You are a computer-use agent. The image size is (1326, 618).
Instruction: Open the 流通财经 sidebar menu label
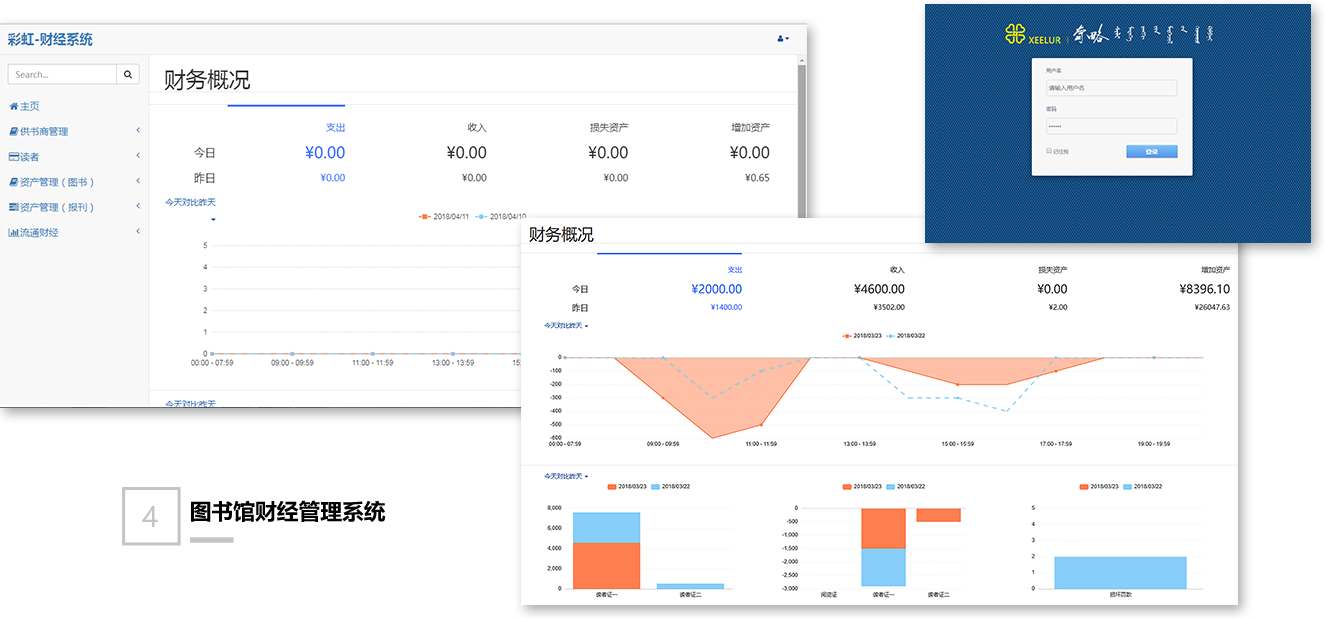click(x=39, y=233)
